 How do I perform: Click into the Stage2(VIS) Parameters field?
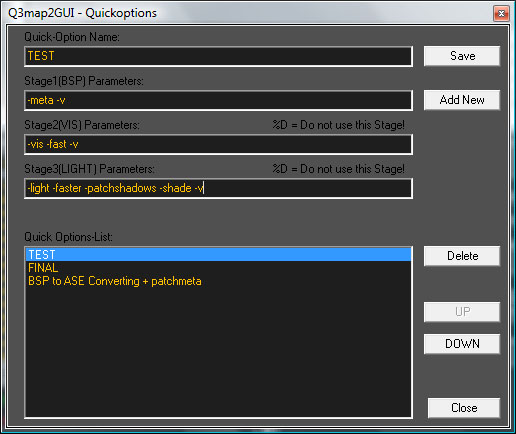pos(219,144)
